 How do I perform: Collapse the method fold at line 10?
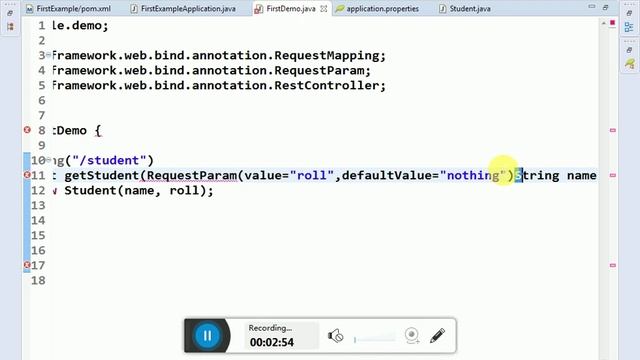[49, 160]
